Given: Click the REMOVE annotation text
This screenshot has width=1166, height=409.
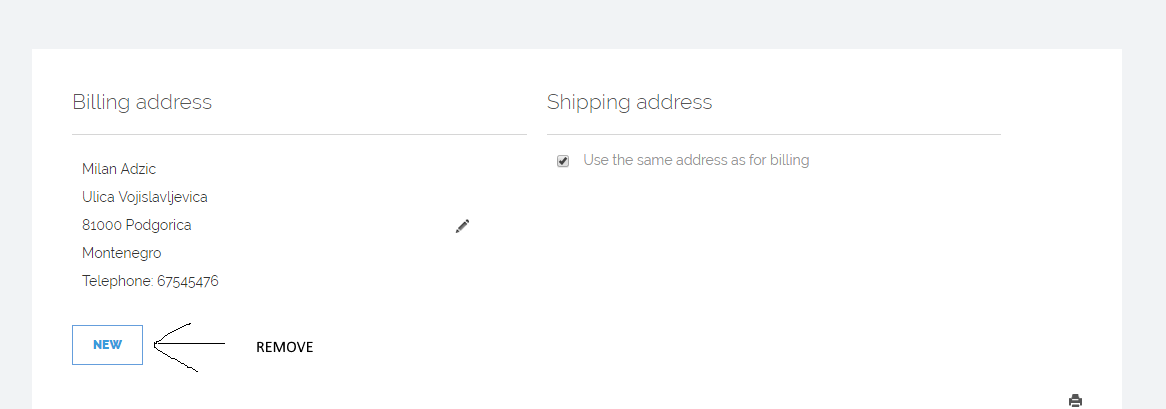Looking at the screenshot, I should click(x=285, y=347).
